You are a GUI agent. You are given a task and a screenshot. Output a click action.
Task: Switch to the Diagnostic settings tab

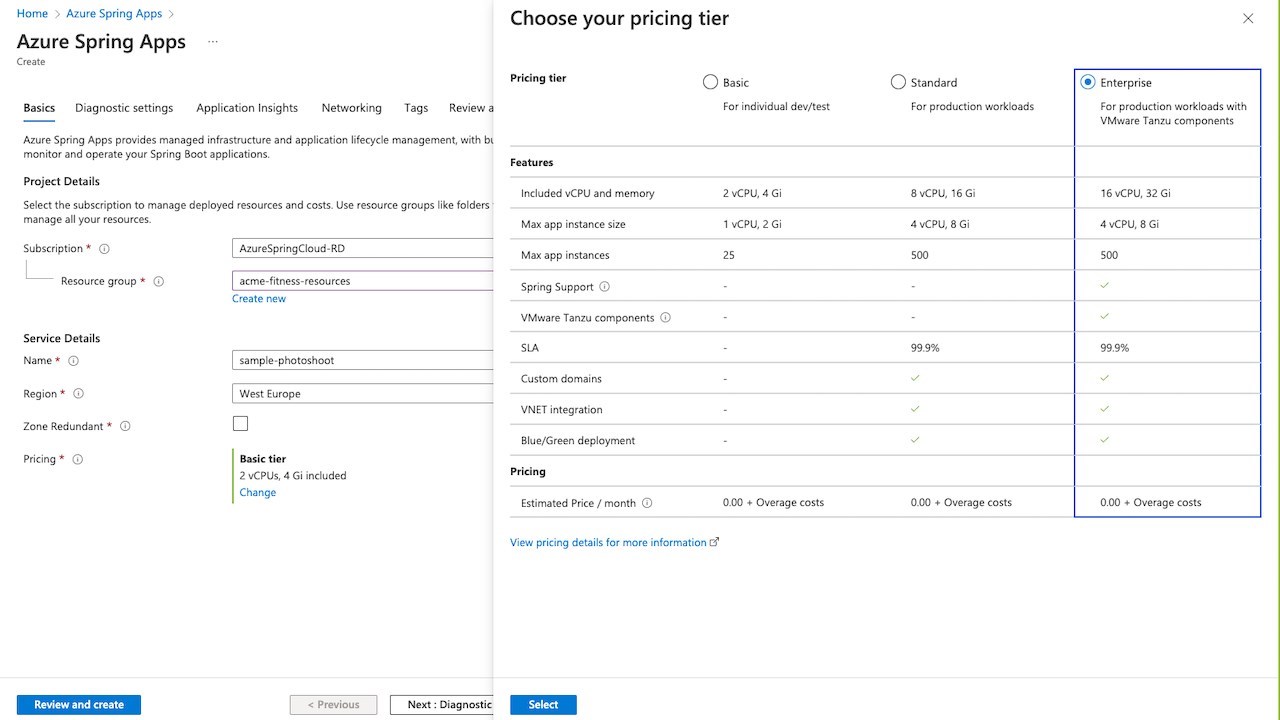[124, 108]
